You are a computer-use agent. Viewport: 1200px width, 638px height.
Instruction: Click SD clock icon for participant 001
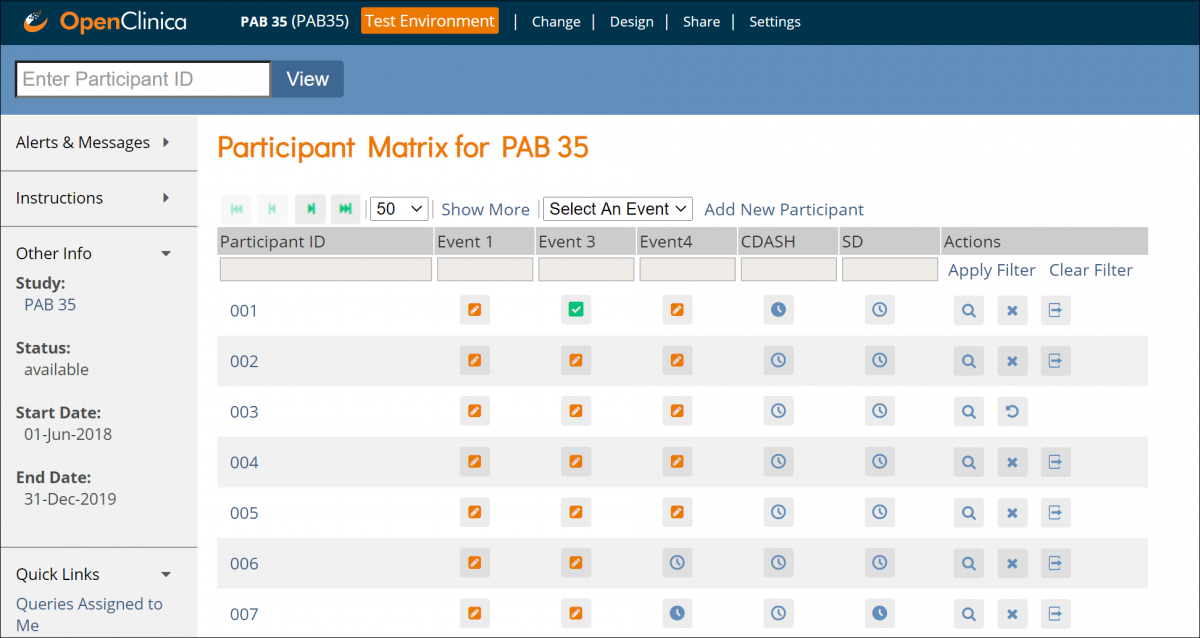tap(879, 310)
